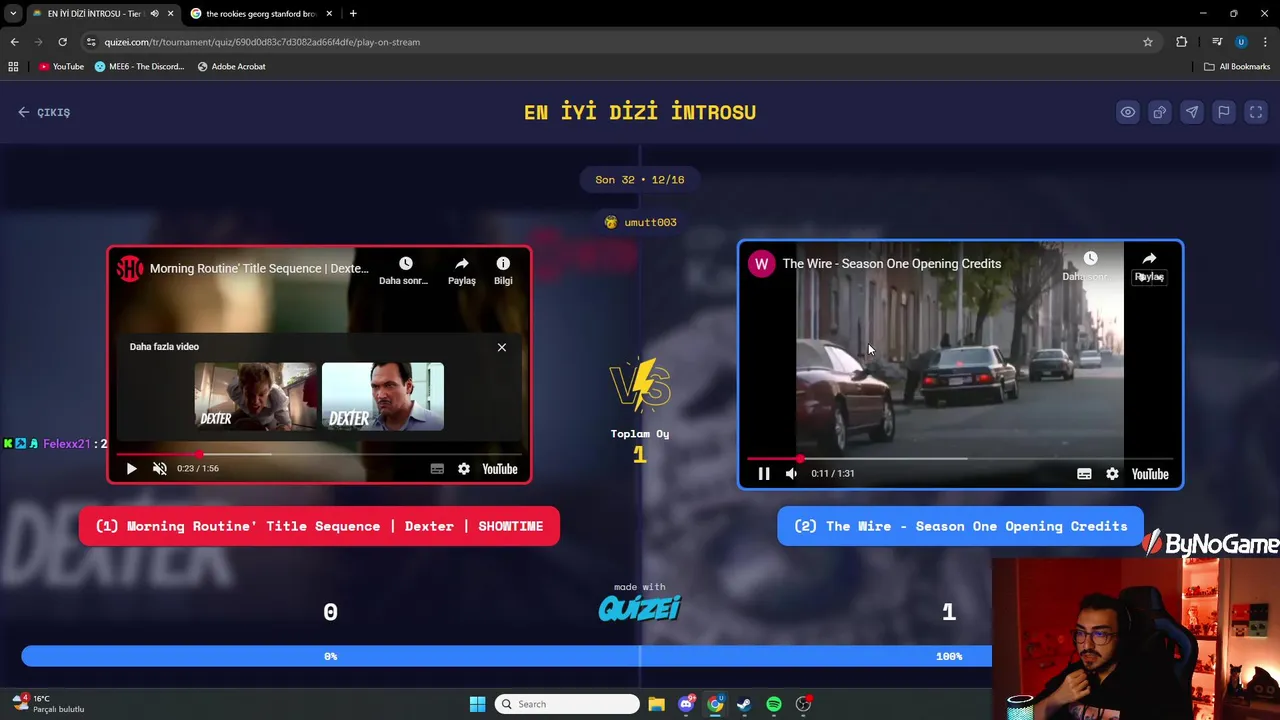
Task: Click the flag report icon in quiz header
Action: tap(1223, 112)
